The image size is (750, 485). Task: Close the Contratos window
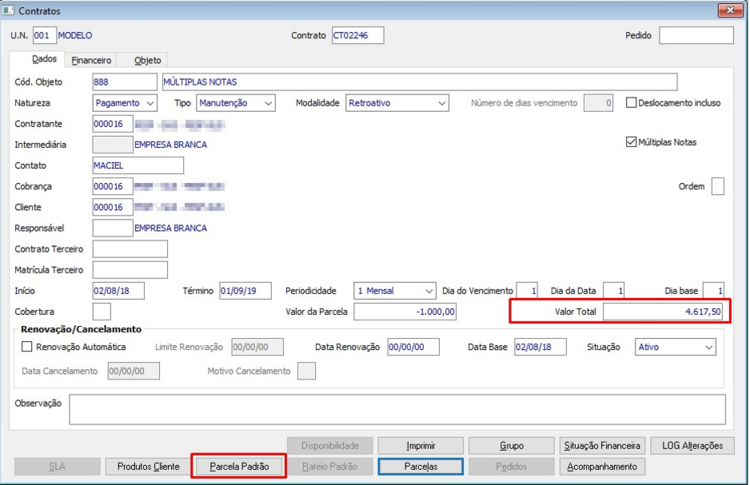click(x=730, y=10)
